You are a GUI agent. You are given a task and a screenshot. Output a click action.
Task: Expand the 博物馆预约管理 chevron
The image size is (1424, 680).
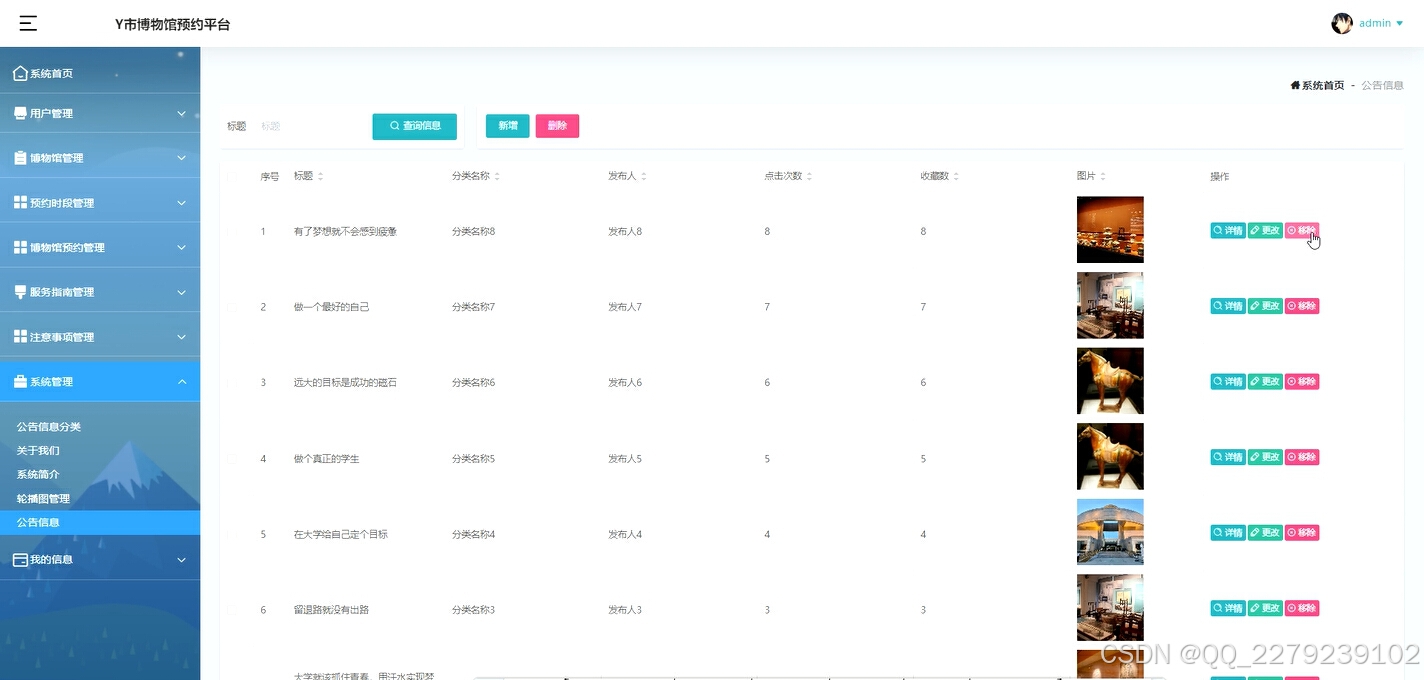click(182, 247)
